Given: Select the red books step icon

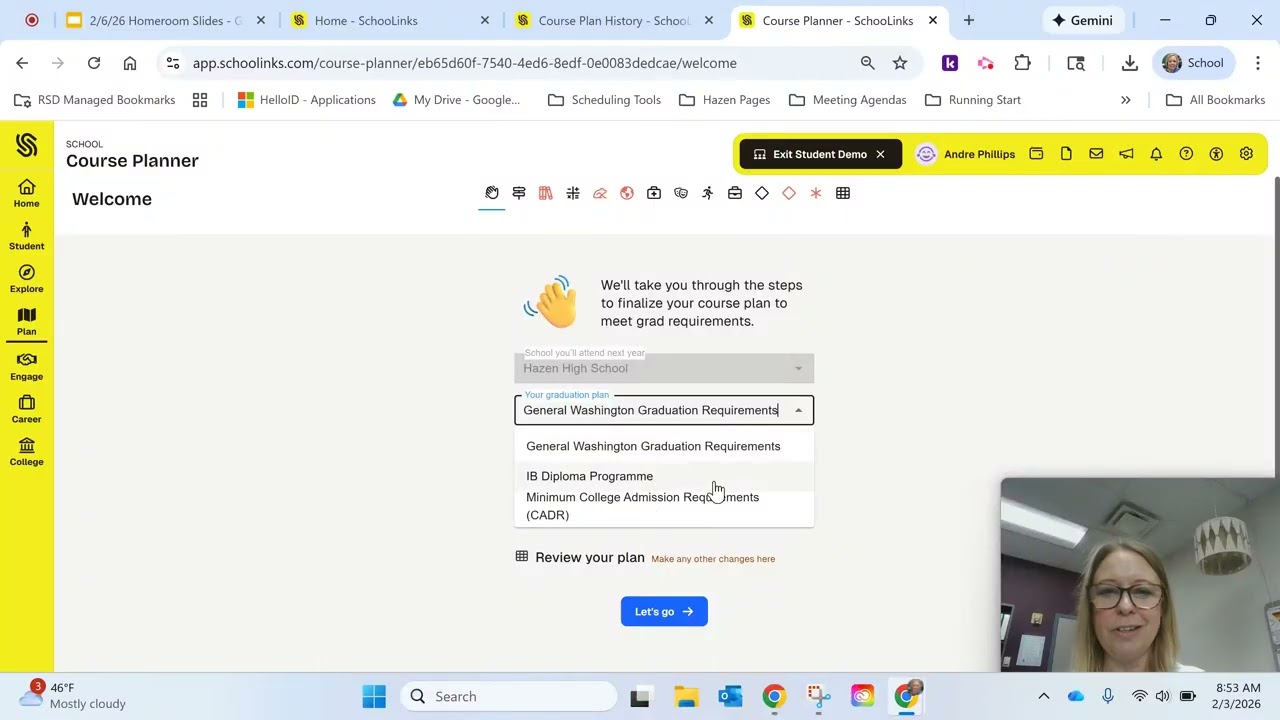Looking at the screenshot, I should tap(546, 193).
